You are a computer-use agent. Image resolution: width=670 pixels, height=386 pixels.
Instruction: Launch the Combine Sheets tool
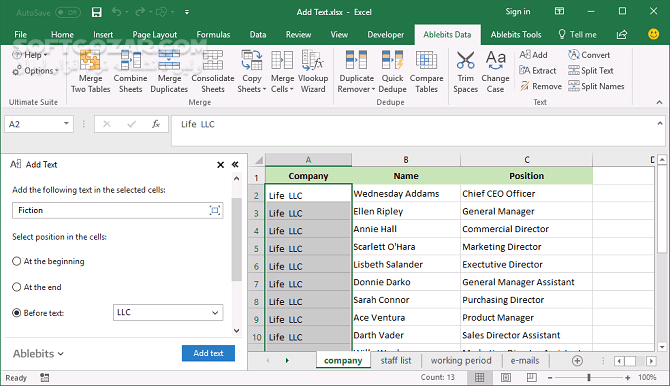(x=130, y=71)
